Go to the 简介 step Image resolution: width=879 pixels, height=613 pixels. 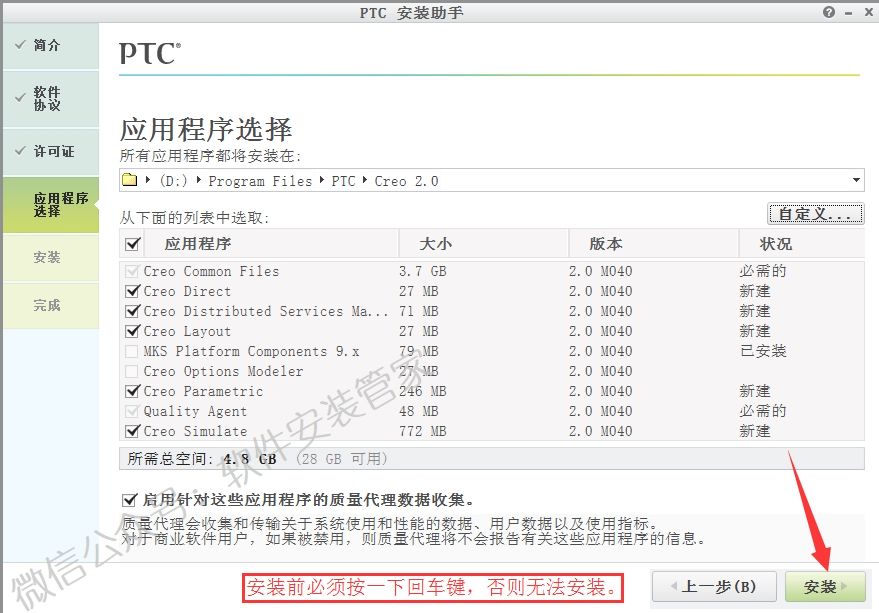click(x=47, y=46)
